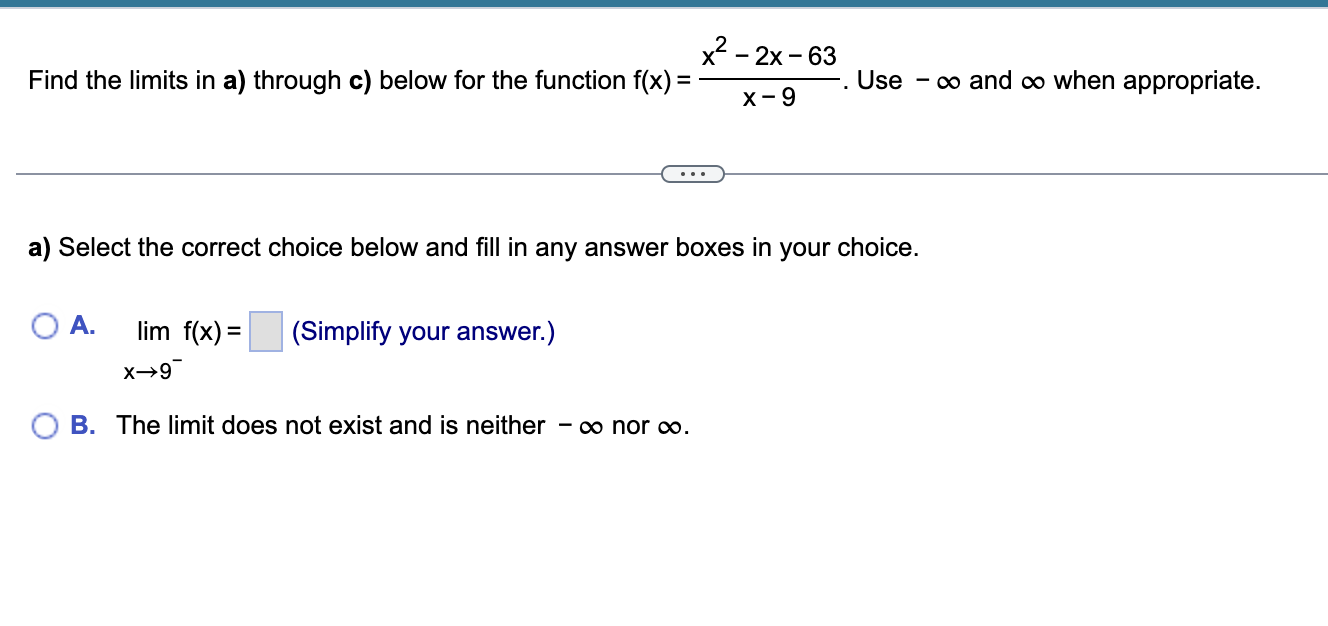The height and width of the screenshot is (626, 1328).
Task: Choose option B stating the limit does not exist
Action: [44, 425]
